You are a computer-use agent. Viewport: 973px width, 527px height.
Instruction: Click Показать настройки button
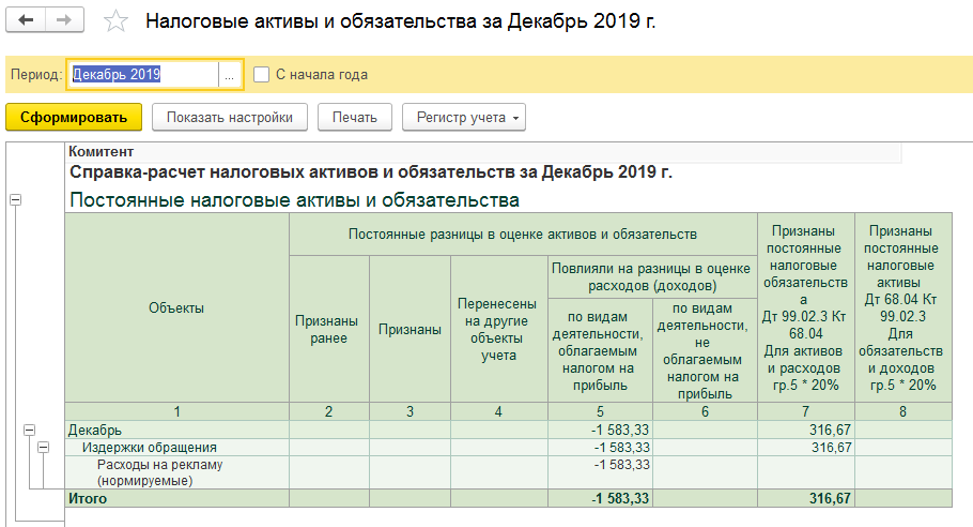(230, 117)
